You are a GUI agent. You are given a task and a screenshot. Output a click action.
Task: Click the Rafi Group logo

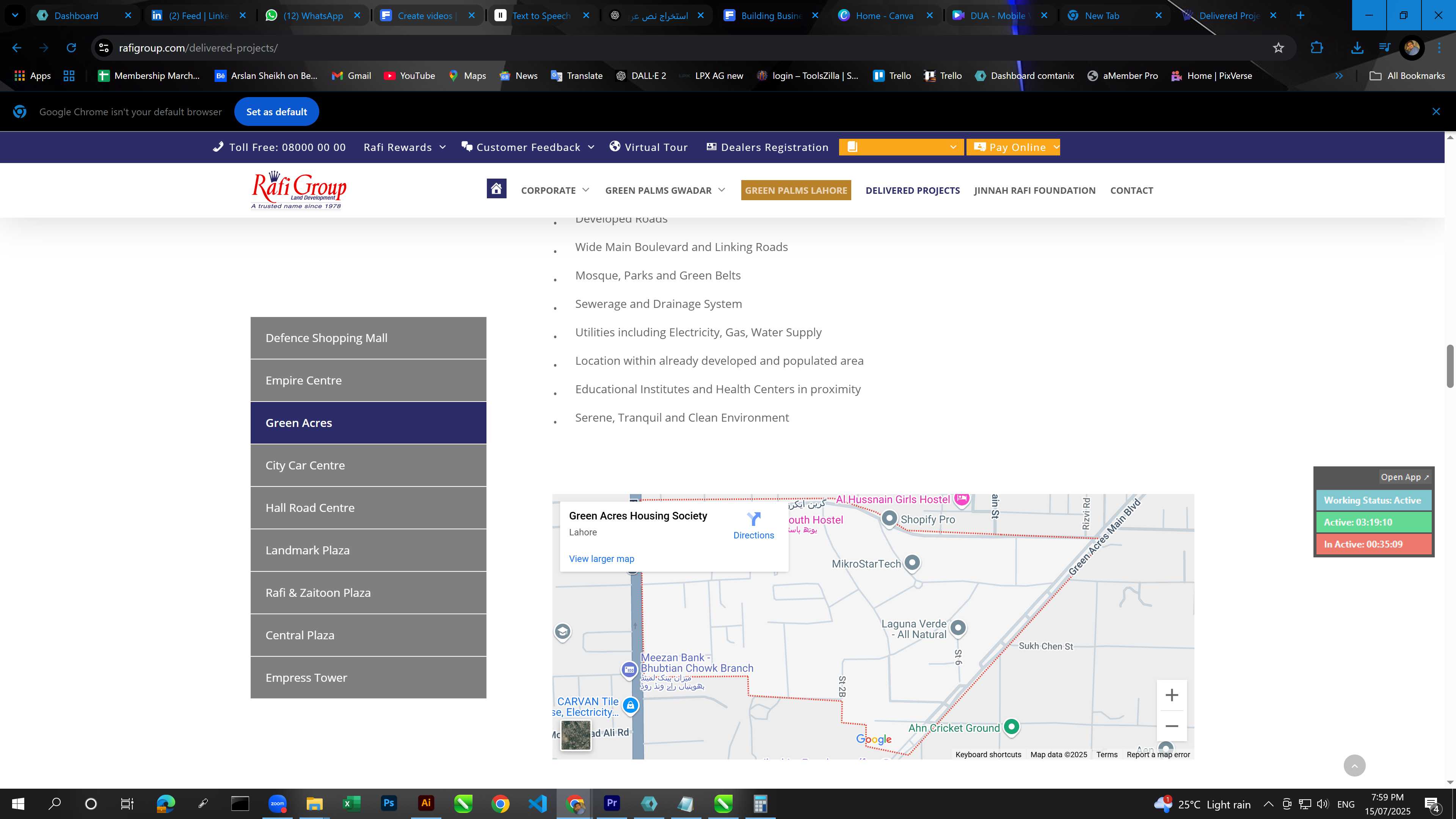pyautogui.click(x=298, y=190)
